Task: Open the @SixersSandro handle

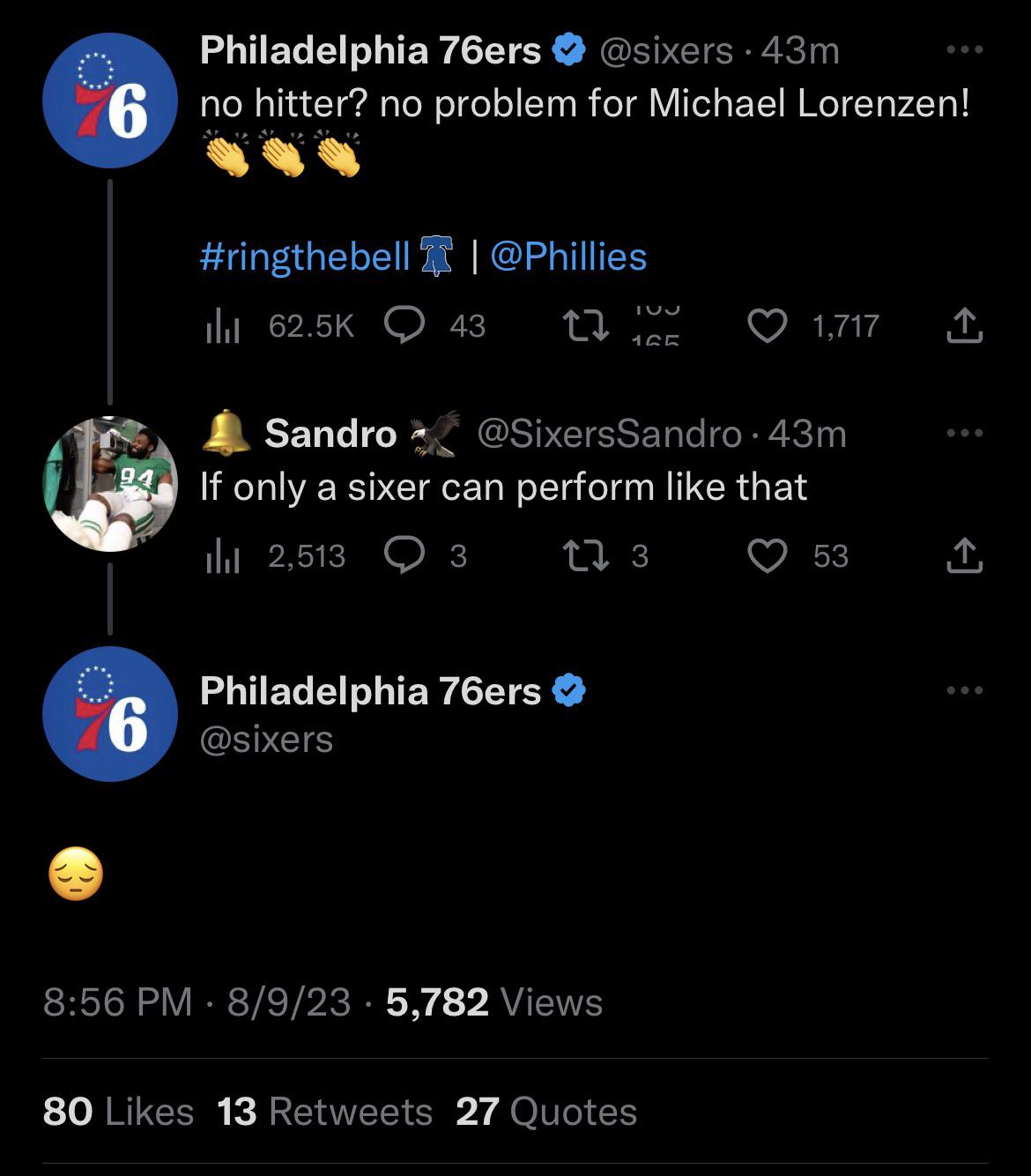Action: coord(609,434)
